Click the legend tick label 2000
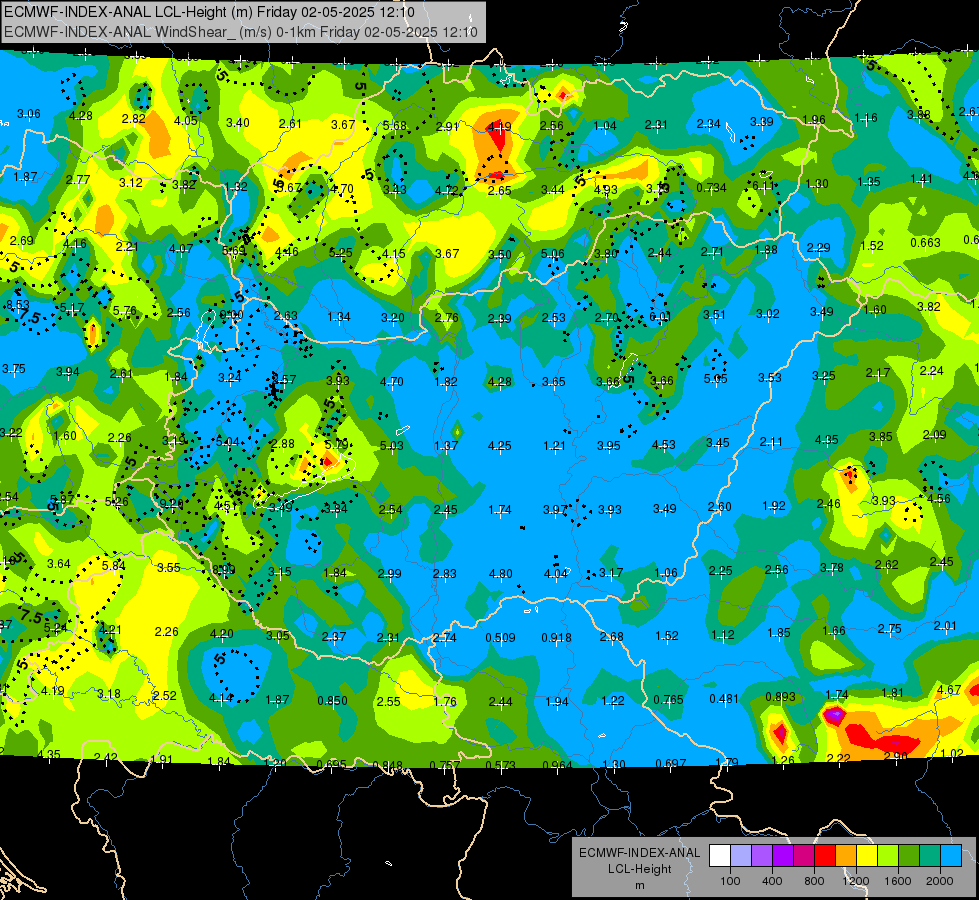The image size is (979, 900). coord(940,881)
